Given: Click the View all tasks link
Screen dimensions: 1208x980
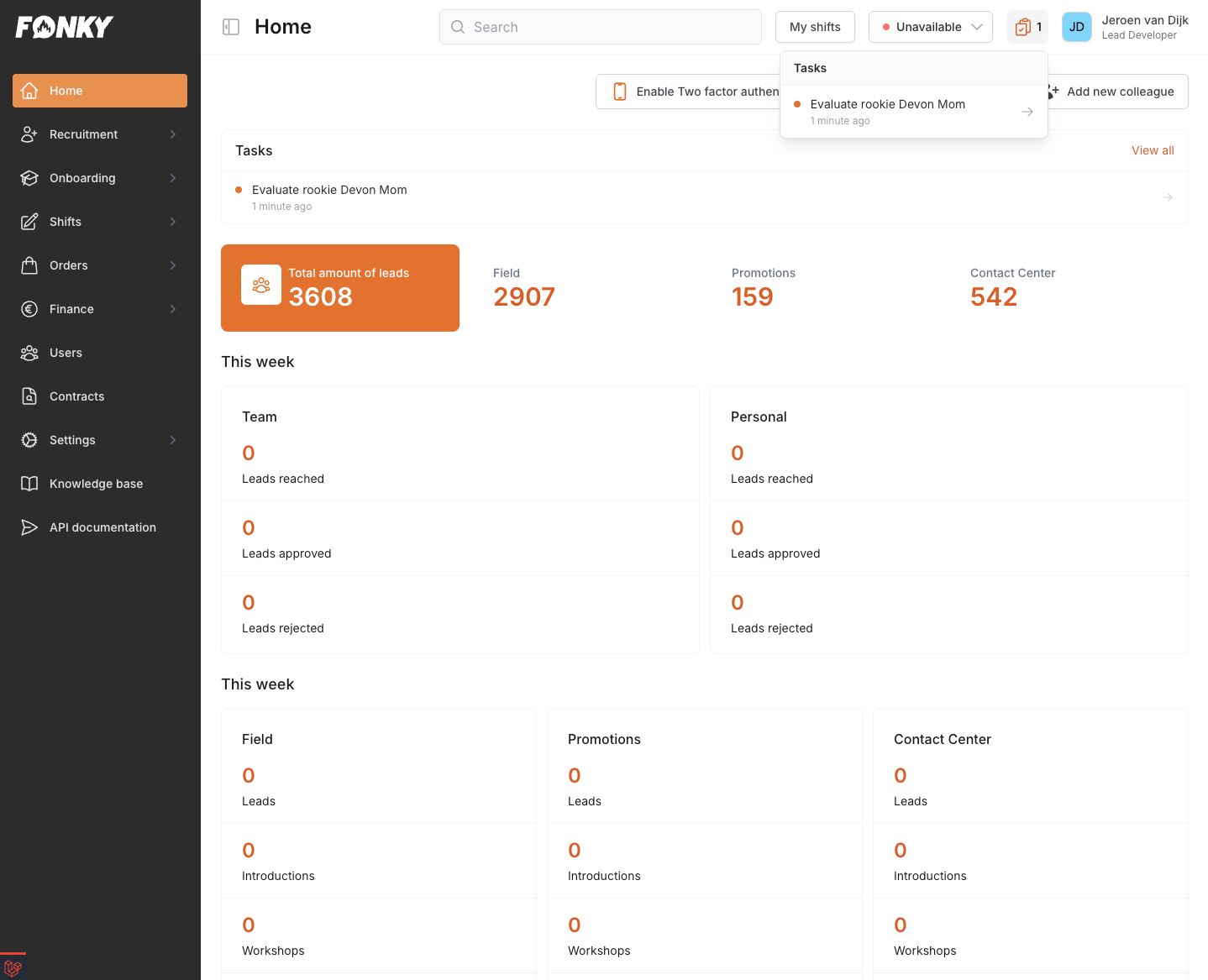Looking at the screenshot, I should tap(1152, 150).
